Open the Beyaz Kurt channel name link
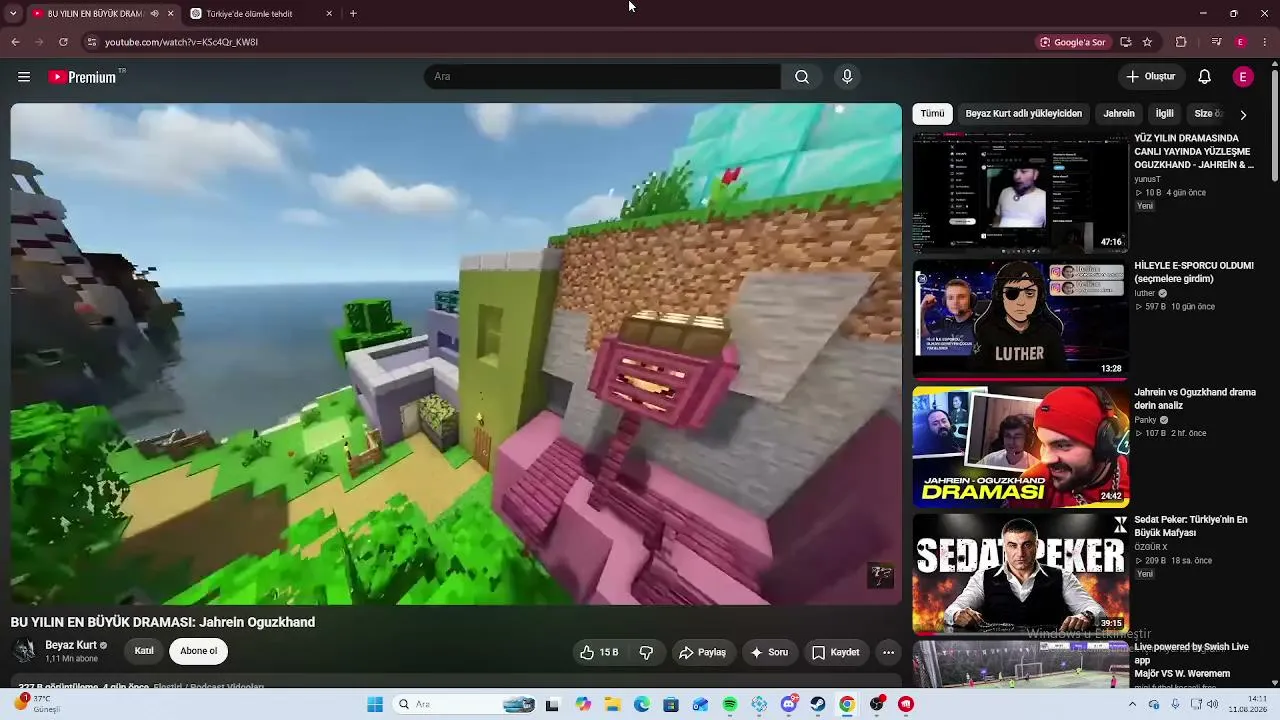The image size is (1280, 720). (71, 645)
